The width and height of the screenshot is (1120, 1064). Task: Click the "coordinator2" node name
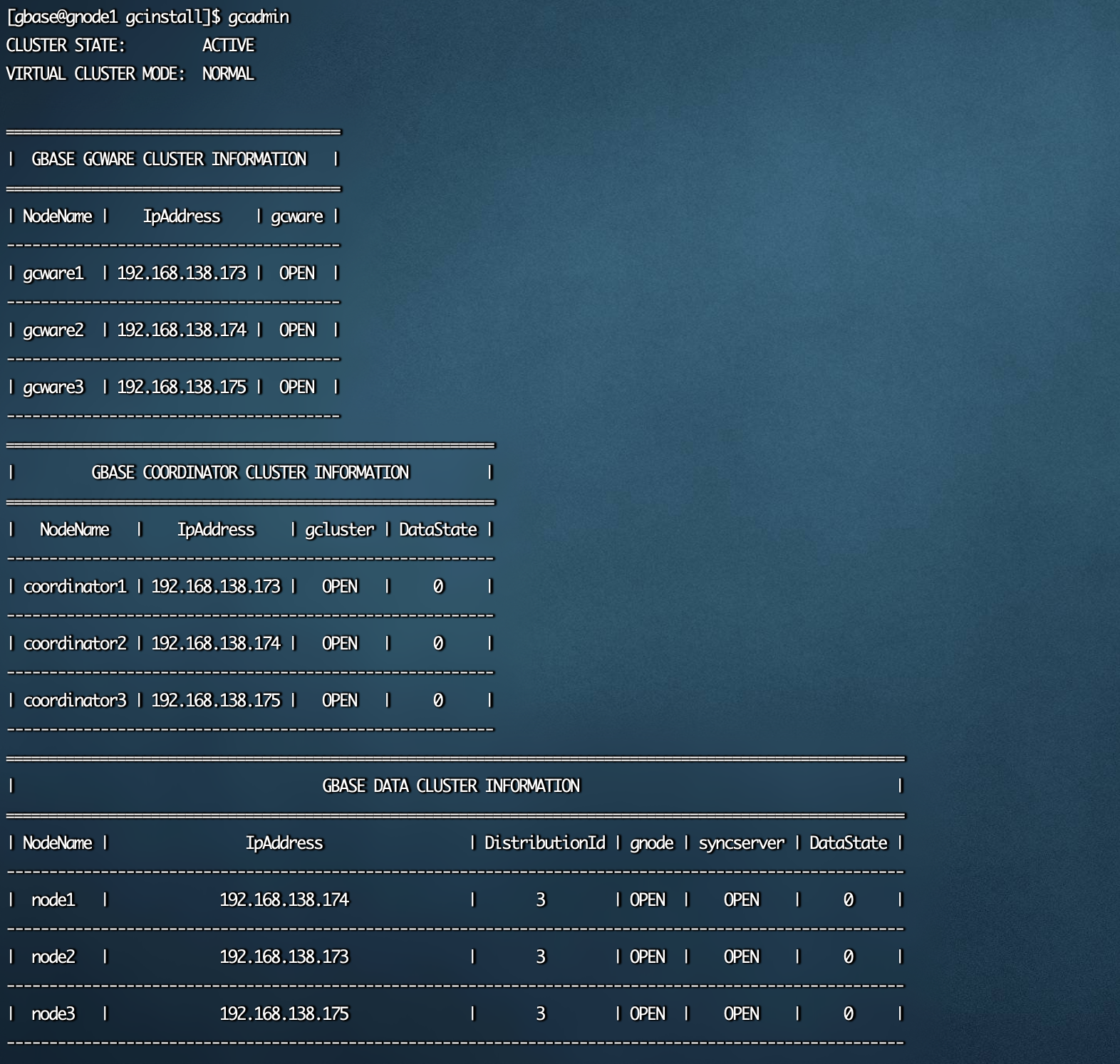[75, 644]
